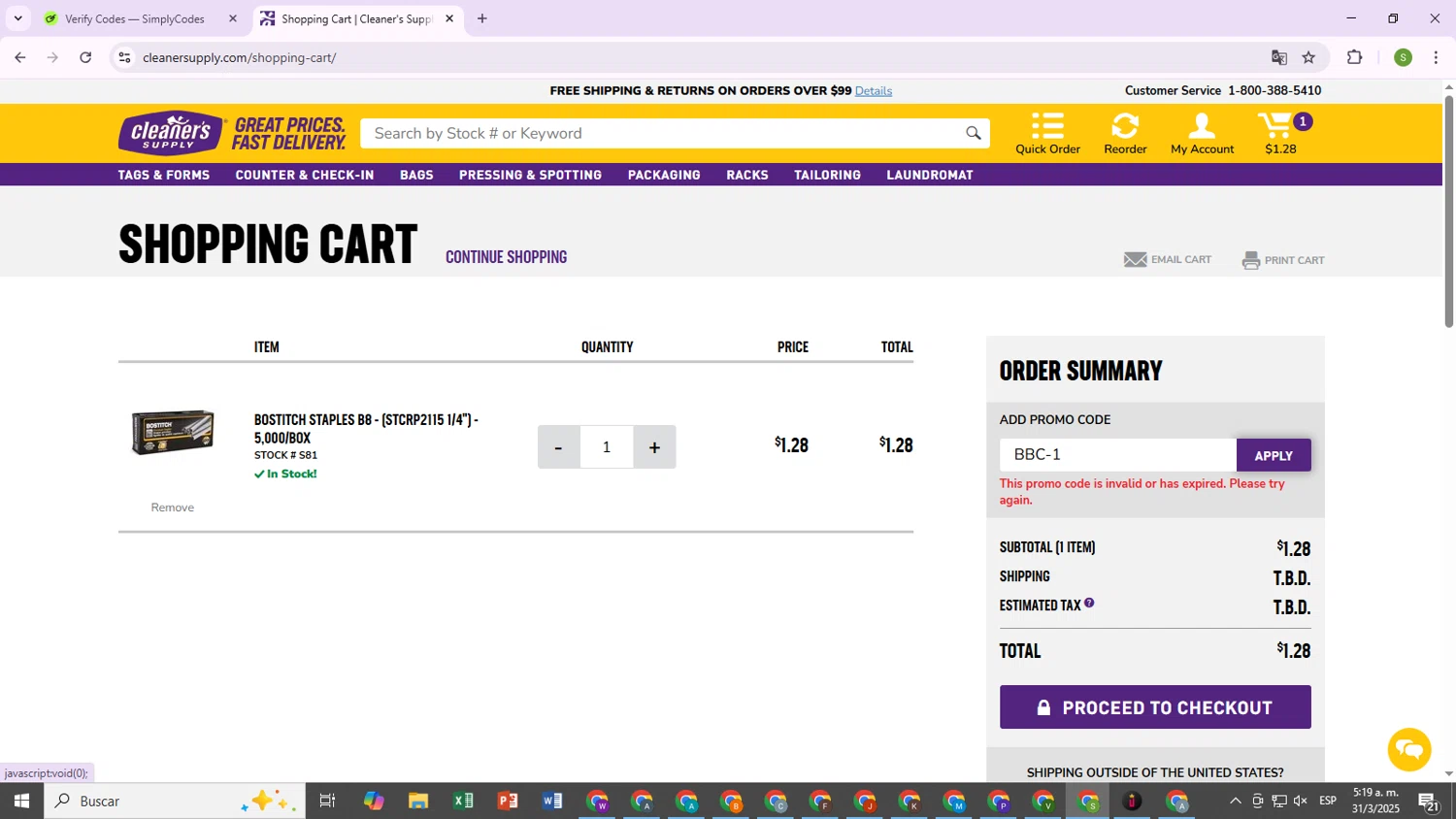Open a new browser tab

point(482,18)
